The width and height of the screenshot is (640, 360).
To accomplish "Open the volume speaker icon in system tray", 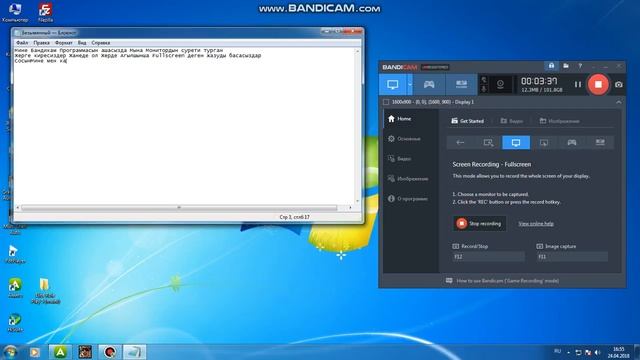I will coord(598,352).
